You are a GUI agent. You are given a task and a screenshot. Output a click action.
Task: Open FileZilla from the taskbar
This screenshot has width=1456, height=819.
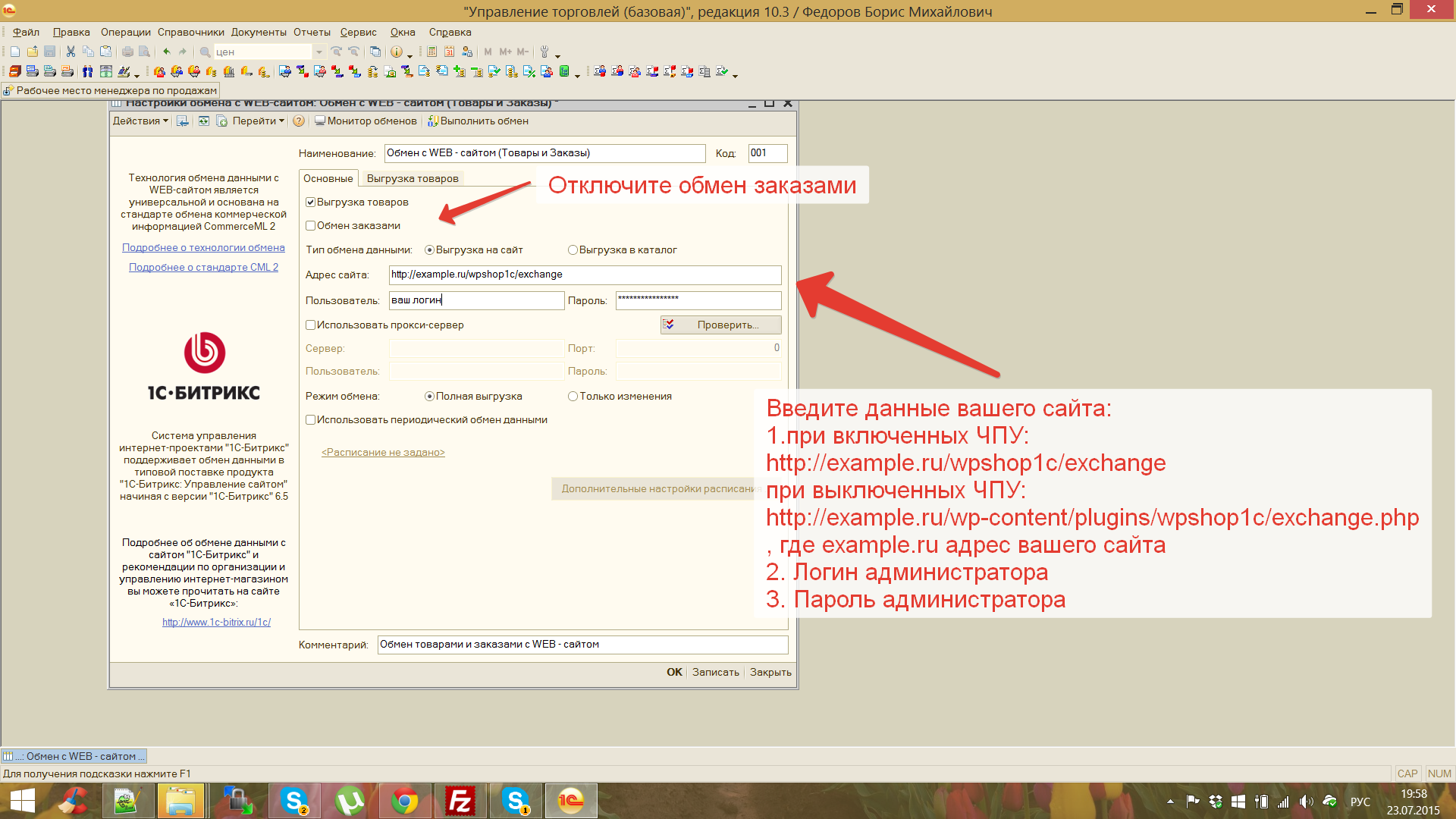[x=460, y=801]
